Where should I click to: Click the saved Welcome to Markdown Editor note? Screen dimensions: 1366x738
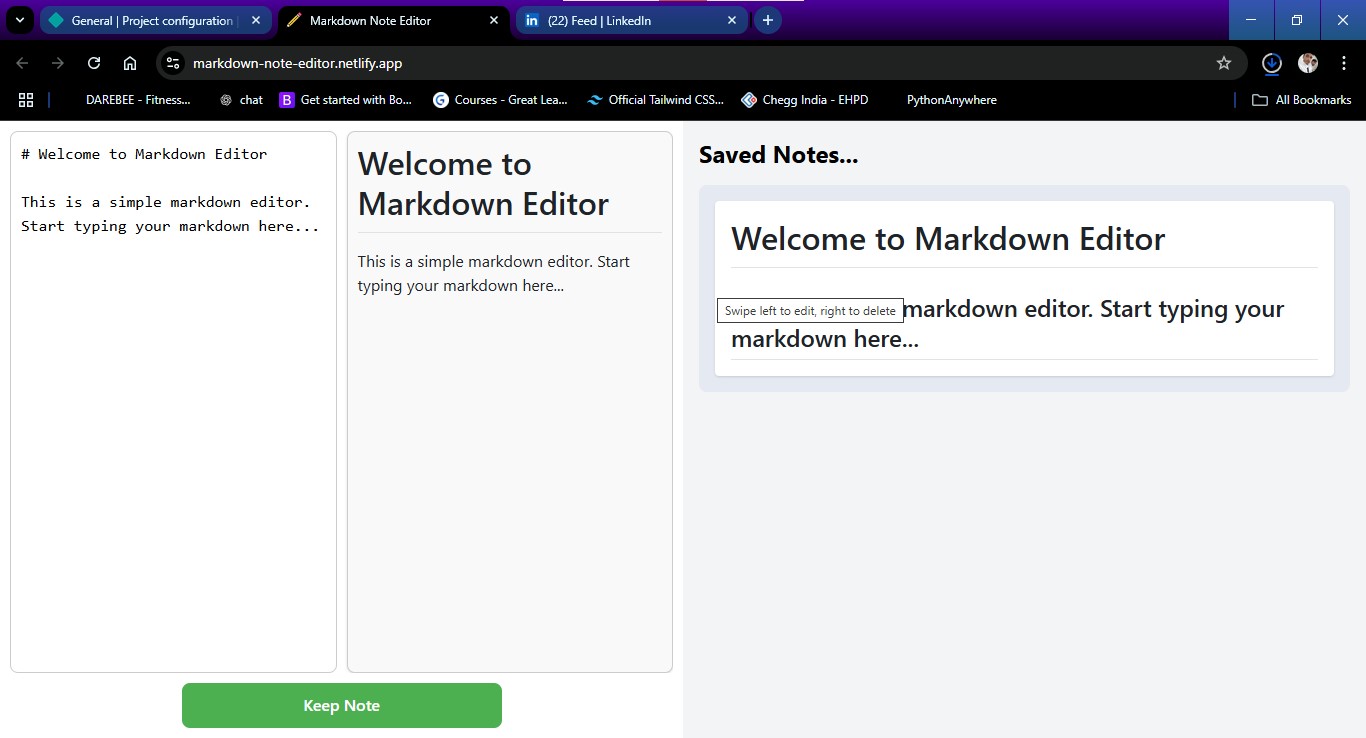click(x=1023, y=288)
